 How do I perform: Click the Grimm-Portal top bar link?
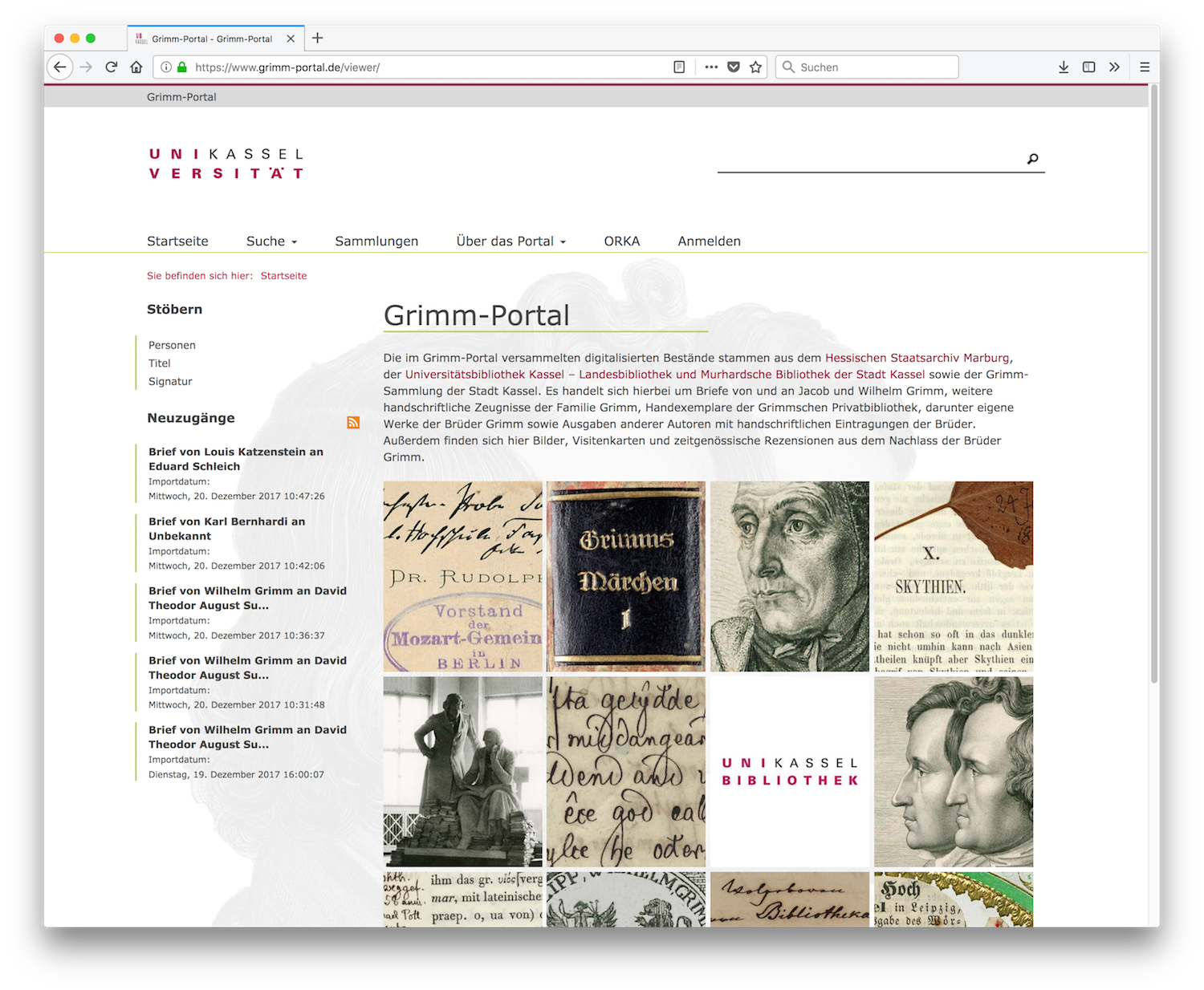click(181, 97)
